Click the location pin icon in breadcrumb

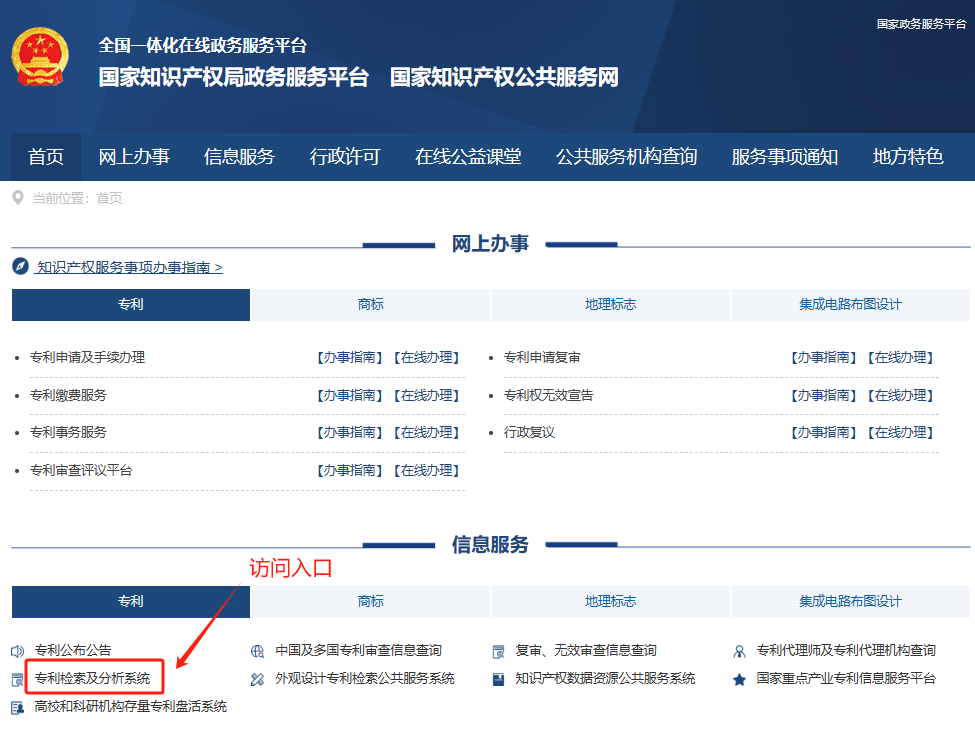click(18, 198)
